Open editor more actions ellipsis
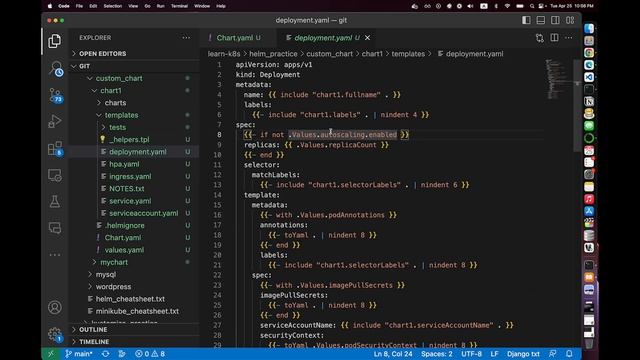 click(x=569, y=38)
